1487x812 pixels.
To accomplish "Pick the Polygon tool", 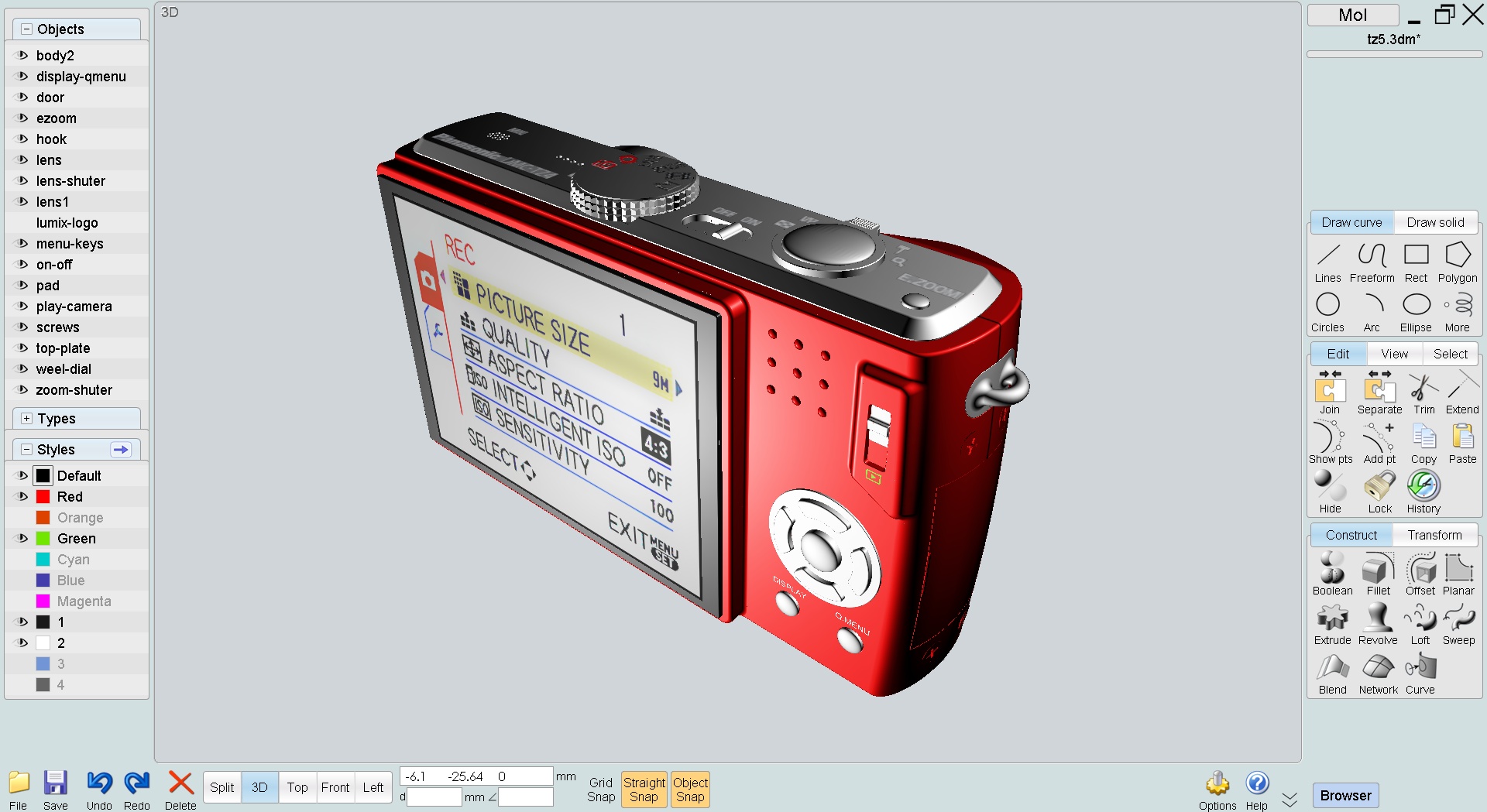I will (1458, 262).
